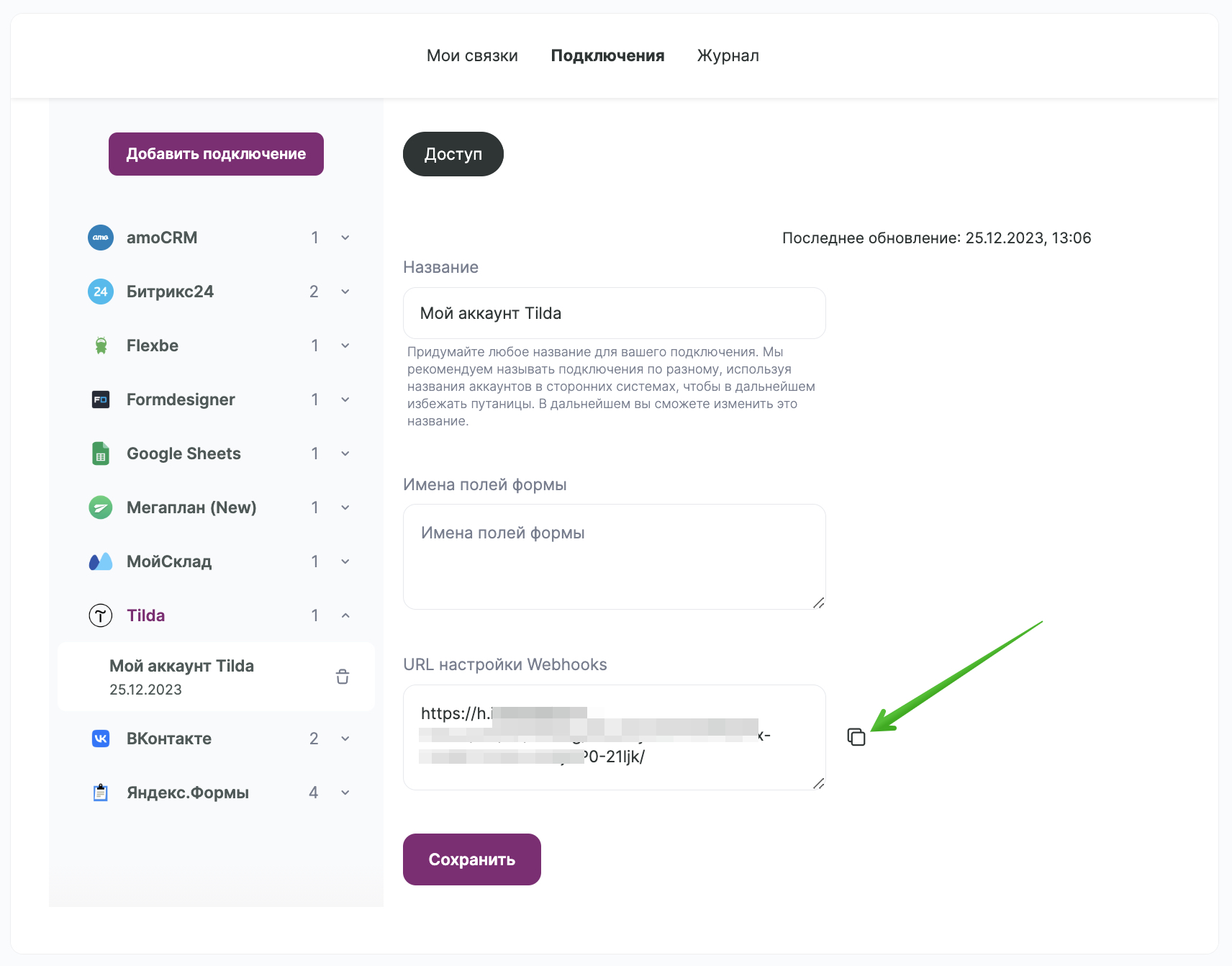This screenshot has width=1232, height=966.
Task: Click the Flexbe service label
Action: click(x=153, y=346)
